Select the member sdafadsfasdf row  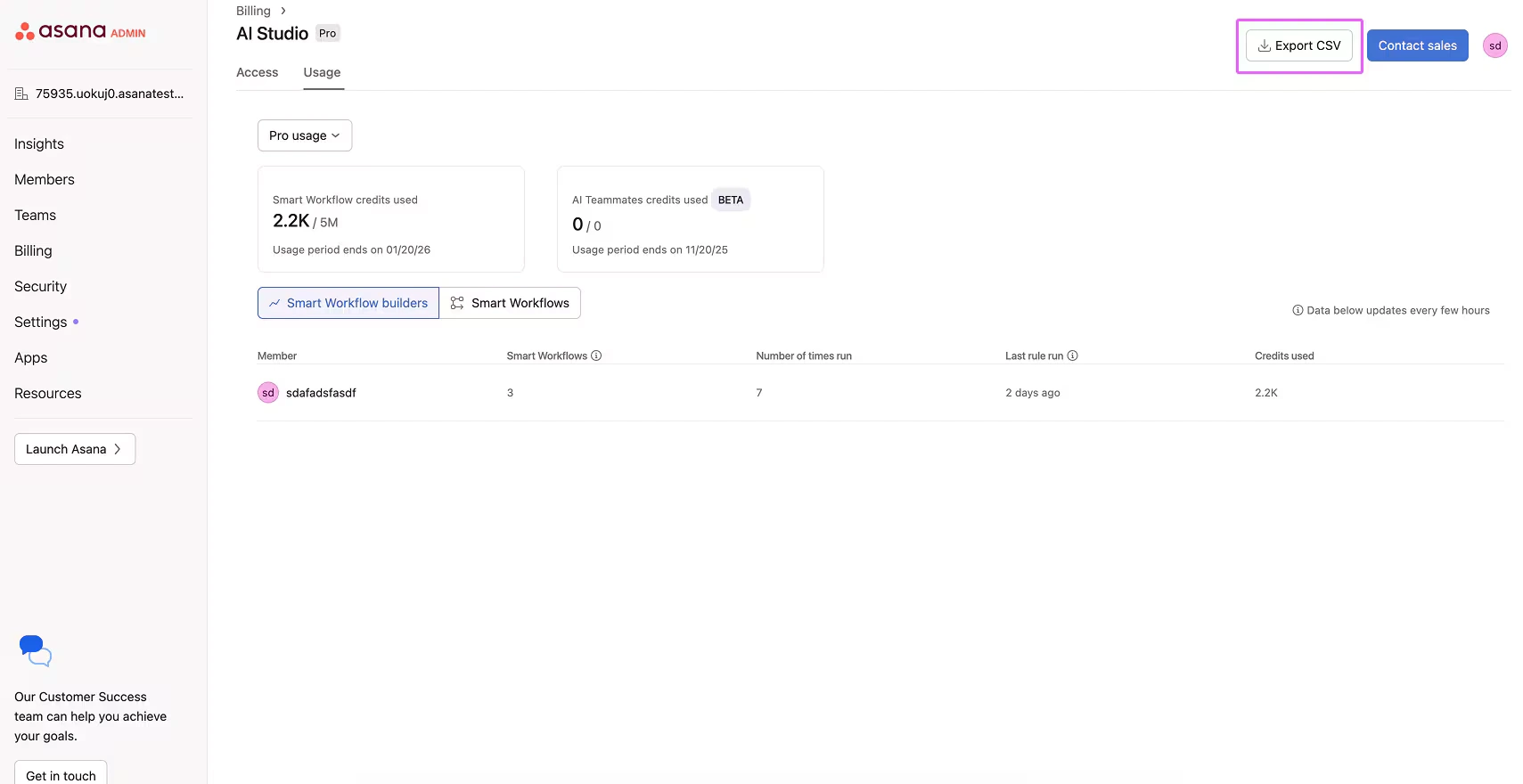point(321,392)
